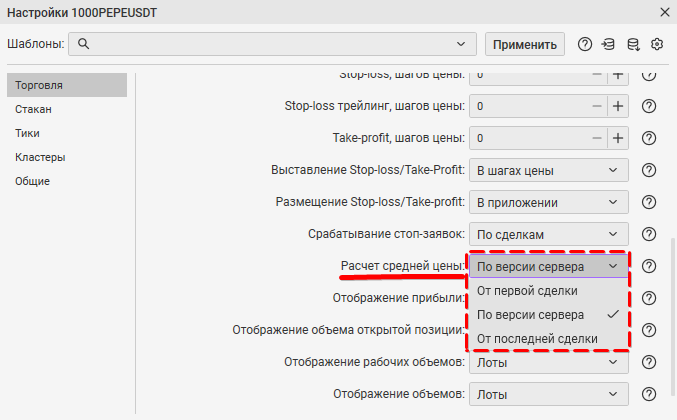The image size is (677, 420).
Task: Open the templates gear settings icon
Action: pos(657,44)
